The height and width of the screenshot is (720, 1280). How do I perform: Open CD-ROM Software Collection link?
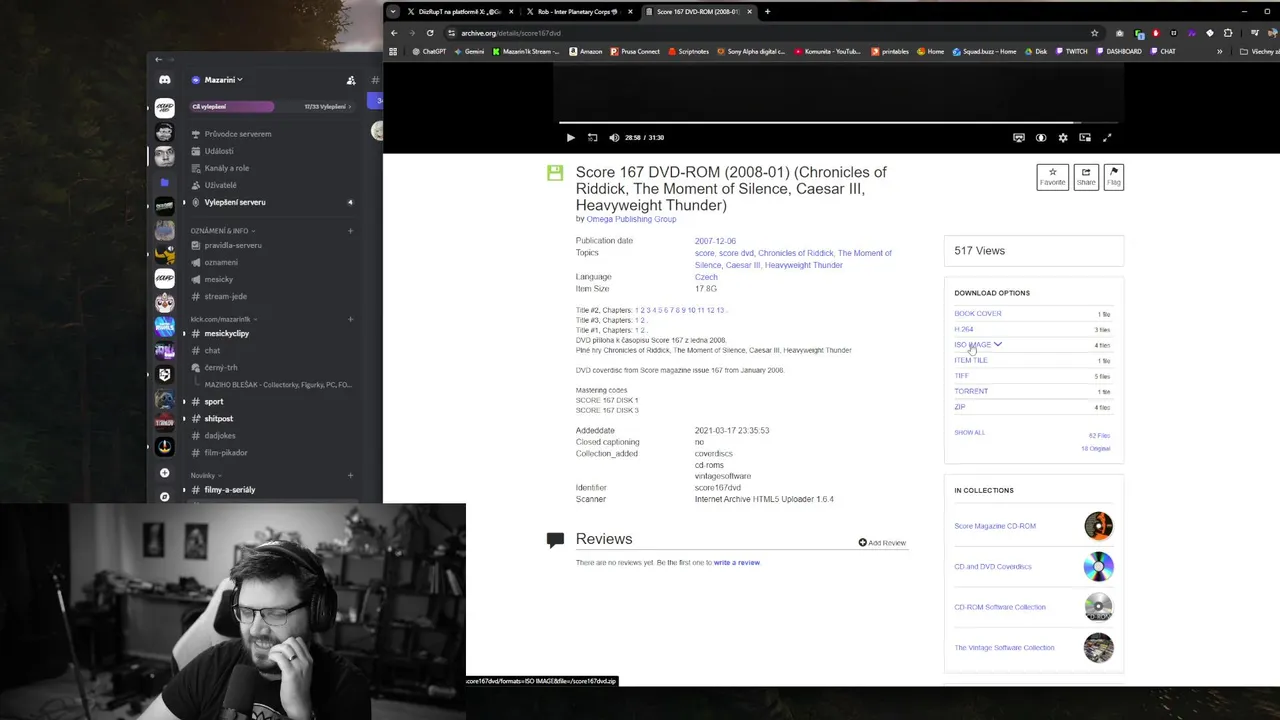pyautogui.click(x=1000, y=607)
